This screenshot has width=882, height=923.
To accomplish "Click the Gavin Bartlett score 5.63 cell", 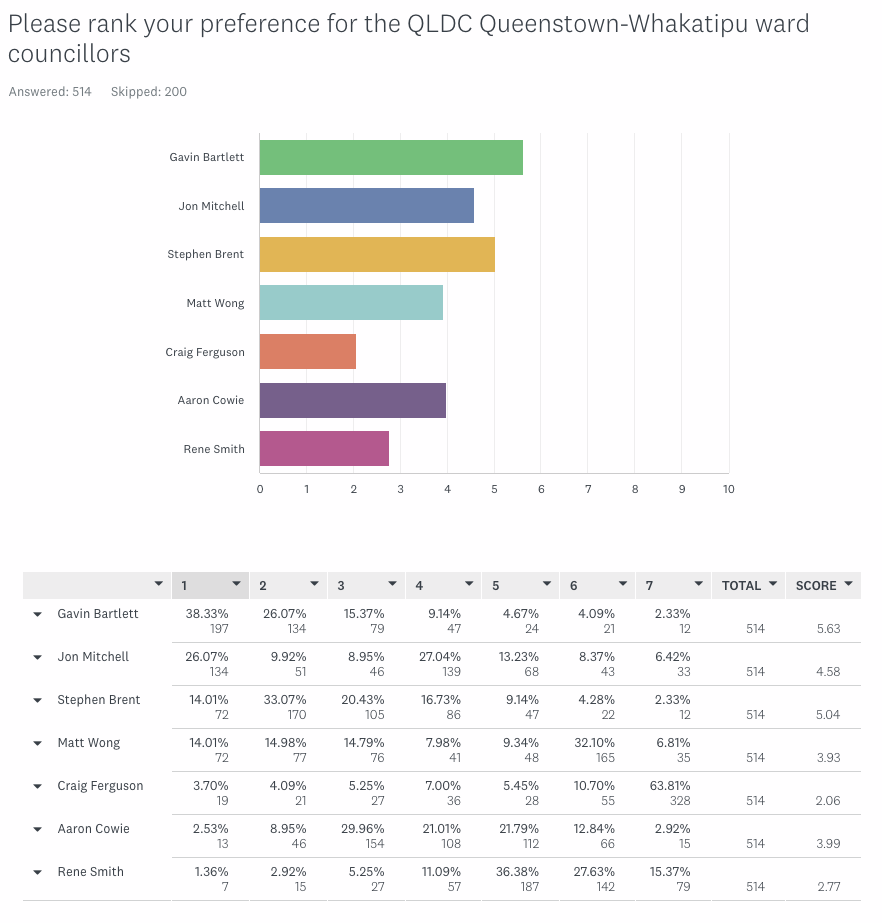I will (827, 629).
